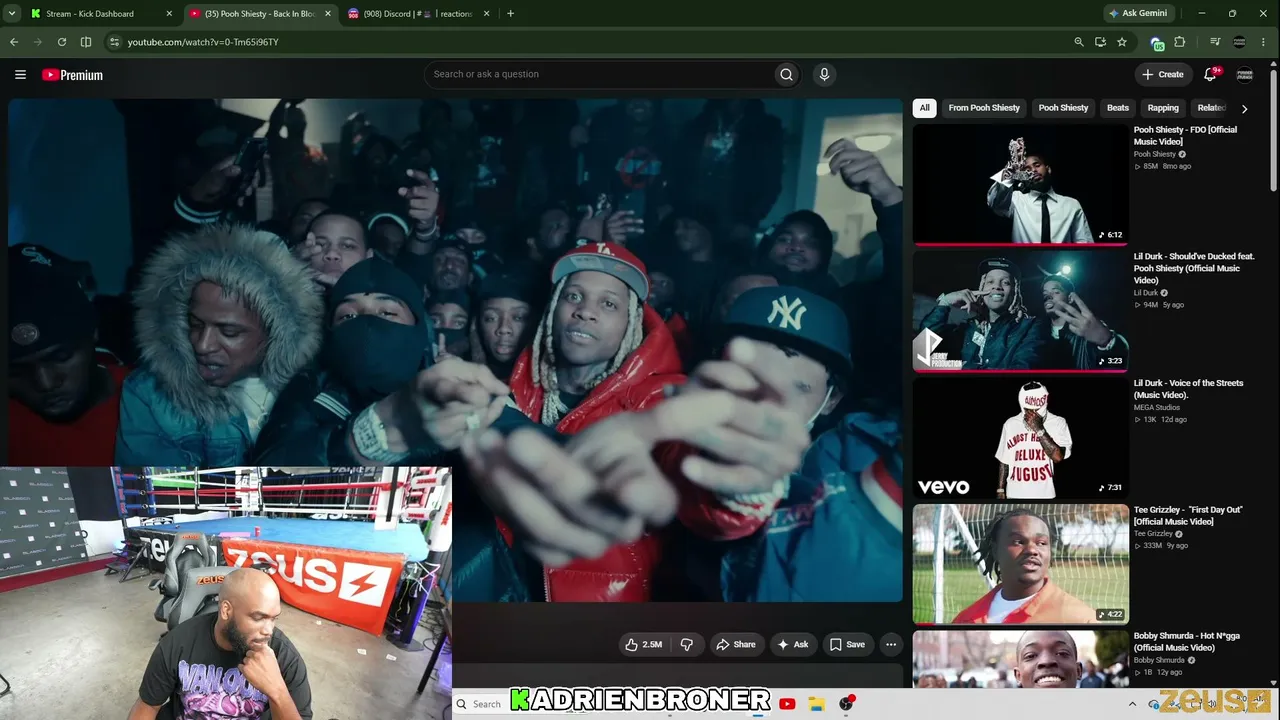The image size is (1280, 720).
Task: Click the Lil Durk channel name
Action: [x=1145, y=293]
